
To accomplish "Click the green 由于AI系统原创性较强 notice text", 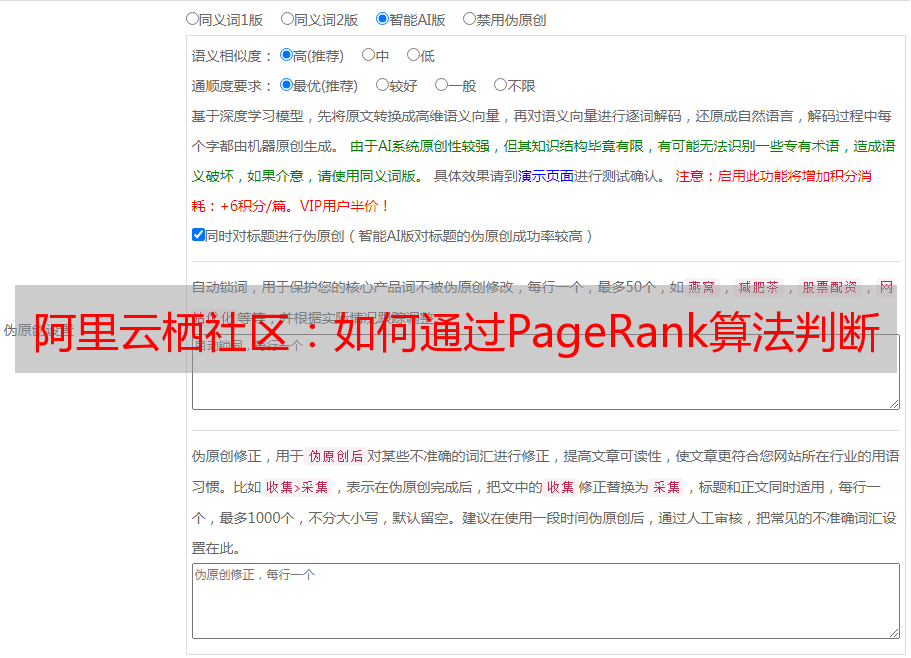I will [543, 161].
